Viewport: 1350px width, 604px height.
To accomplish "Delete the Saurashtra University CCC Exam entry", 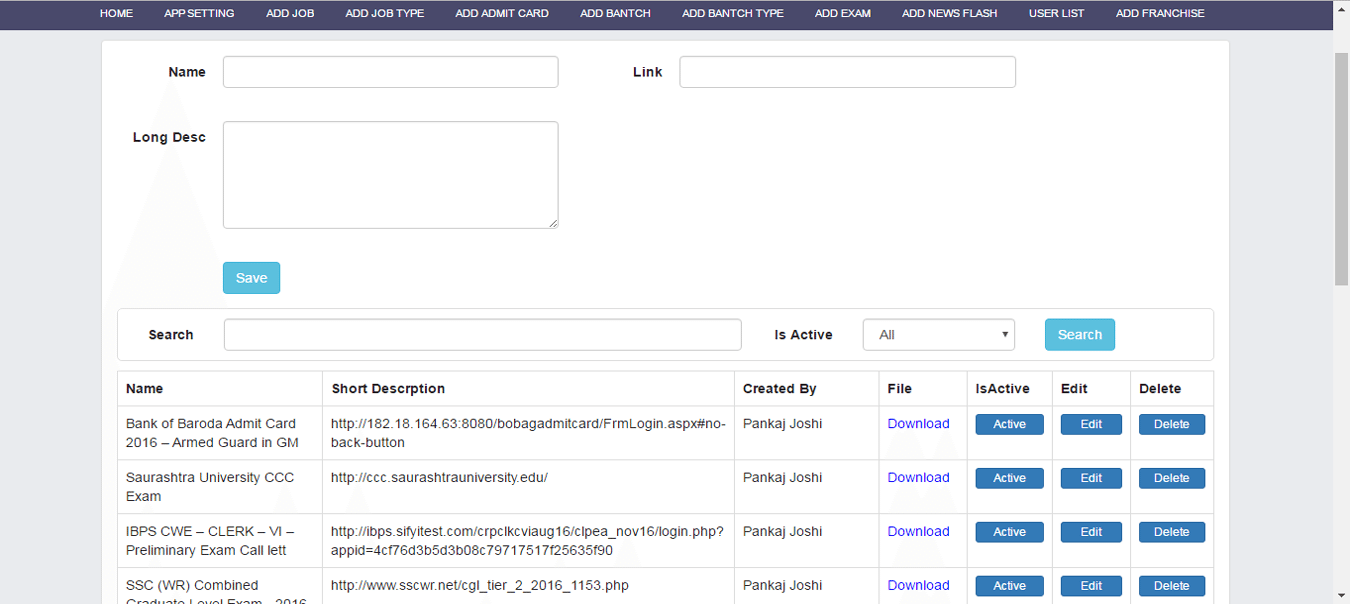I will pos(1172,478).
